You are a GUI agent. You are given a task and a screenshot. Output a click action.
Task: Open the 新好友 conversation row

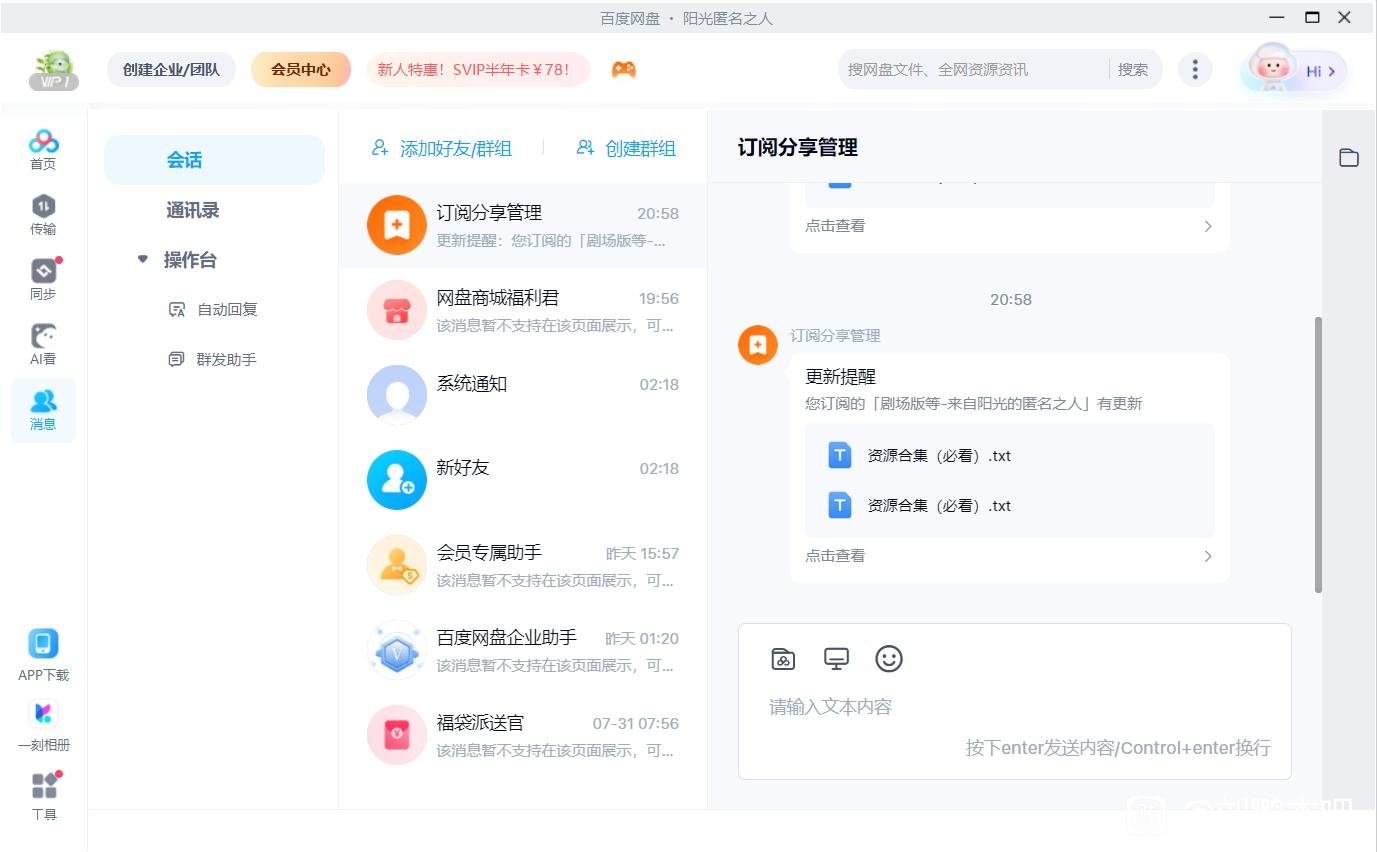[x=523, y=480]
